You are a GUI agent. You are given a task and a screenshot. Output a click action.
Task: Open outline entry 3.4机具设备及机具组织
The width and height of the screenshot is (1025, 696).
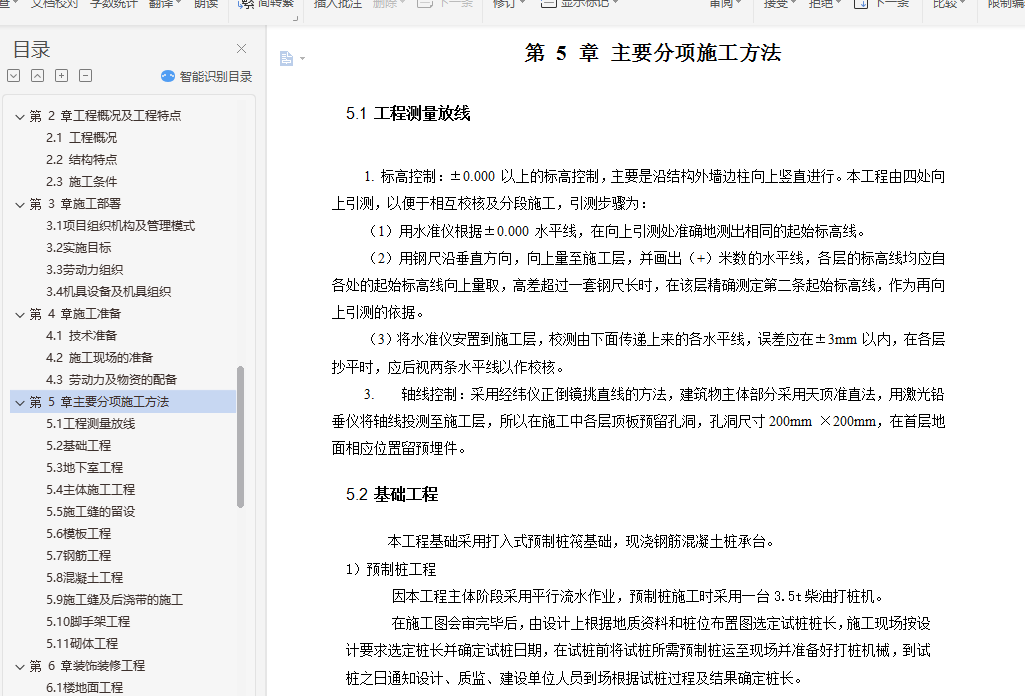point(109,291)
